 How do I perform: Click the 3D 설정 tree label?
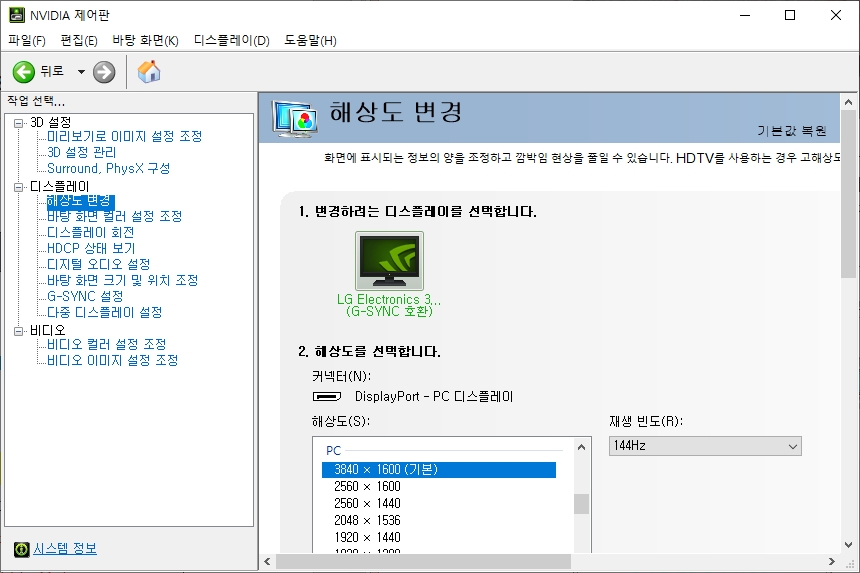50,122
